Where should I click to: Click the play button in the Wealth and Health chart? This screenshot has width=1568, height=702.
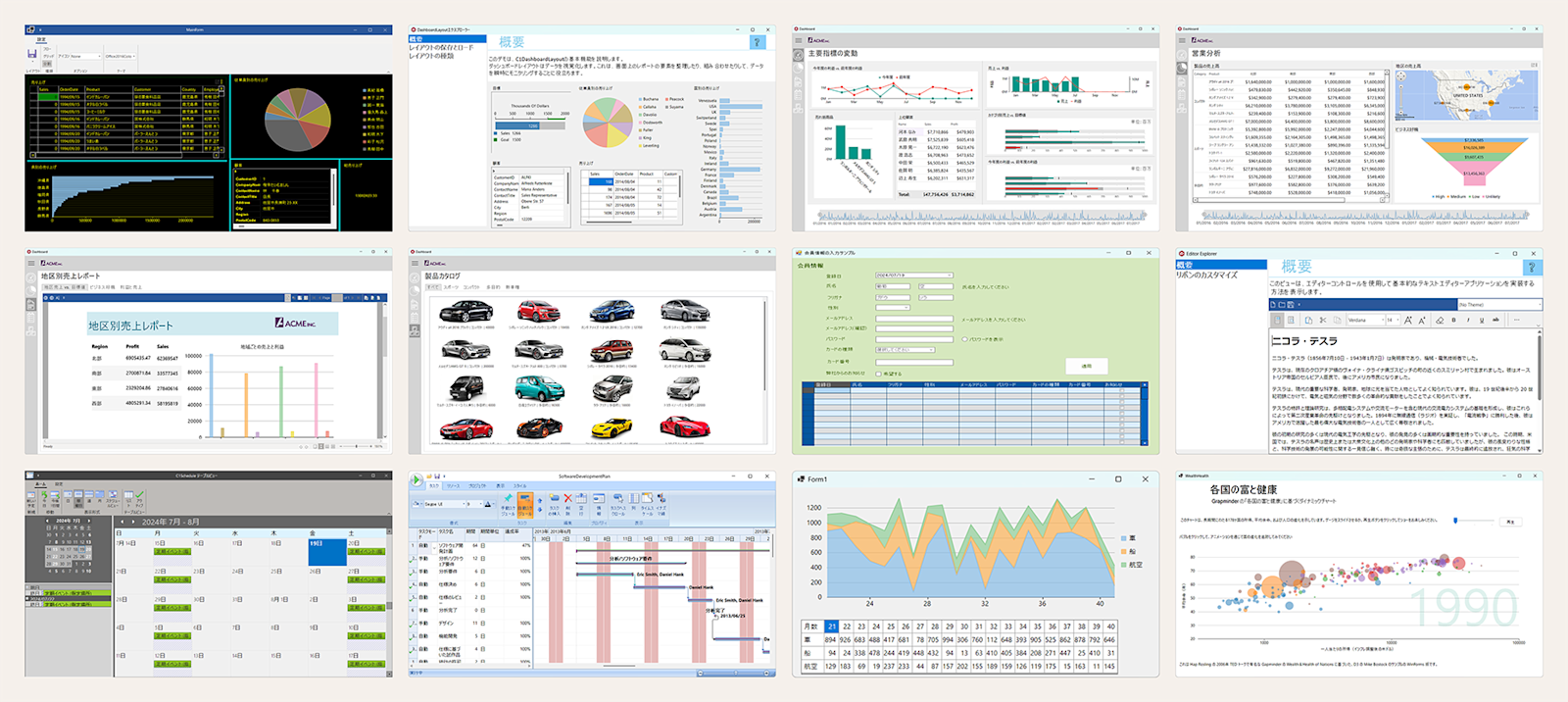click(1510, 522)
